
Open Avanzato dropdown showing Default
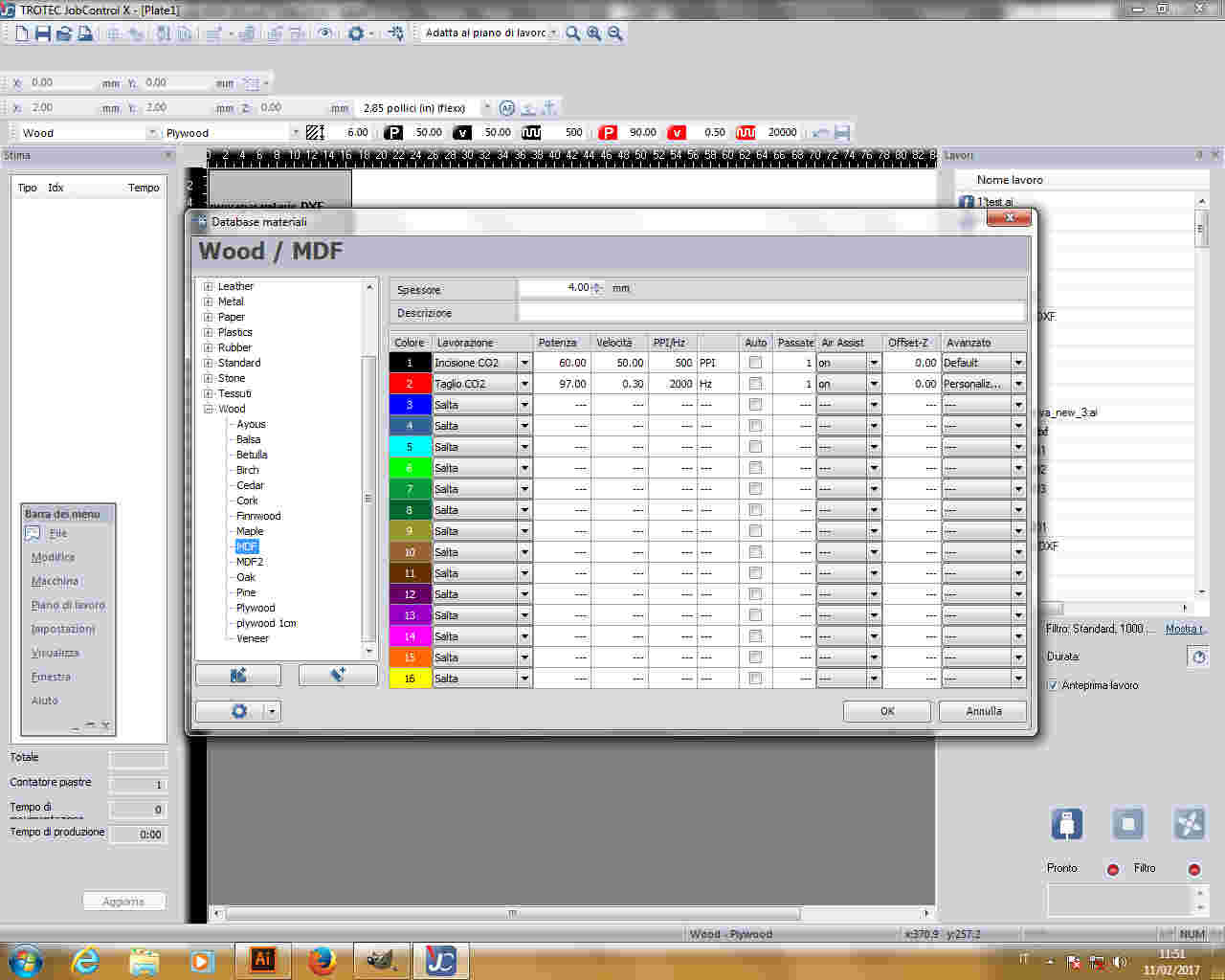click(1018, 363)
